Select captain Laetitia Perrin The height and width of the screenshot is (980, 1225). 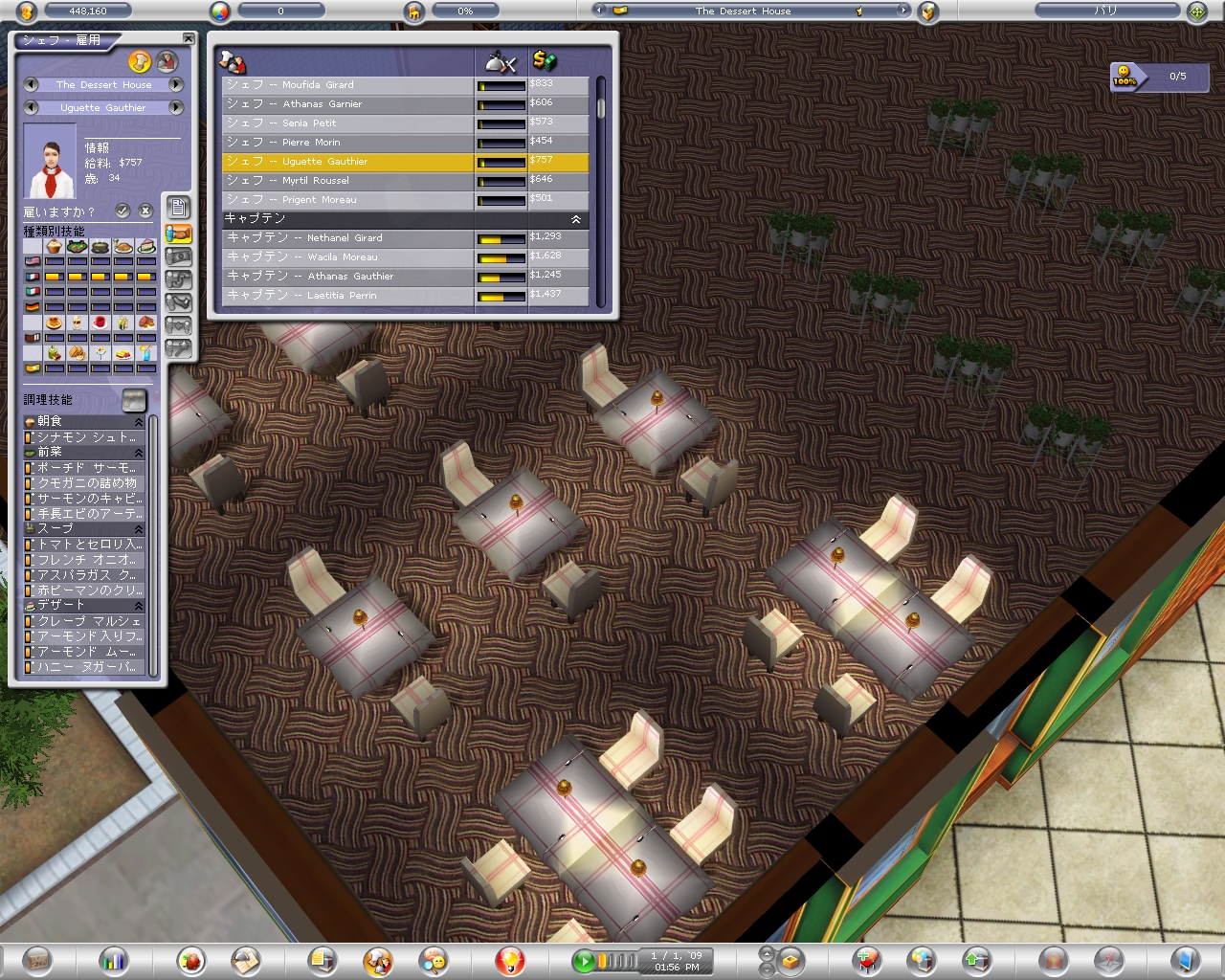406,296
